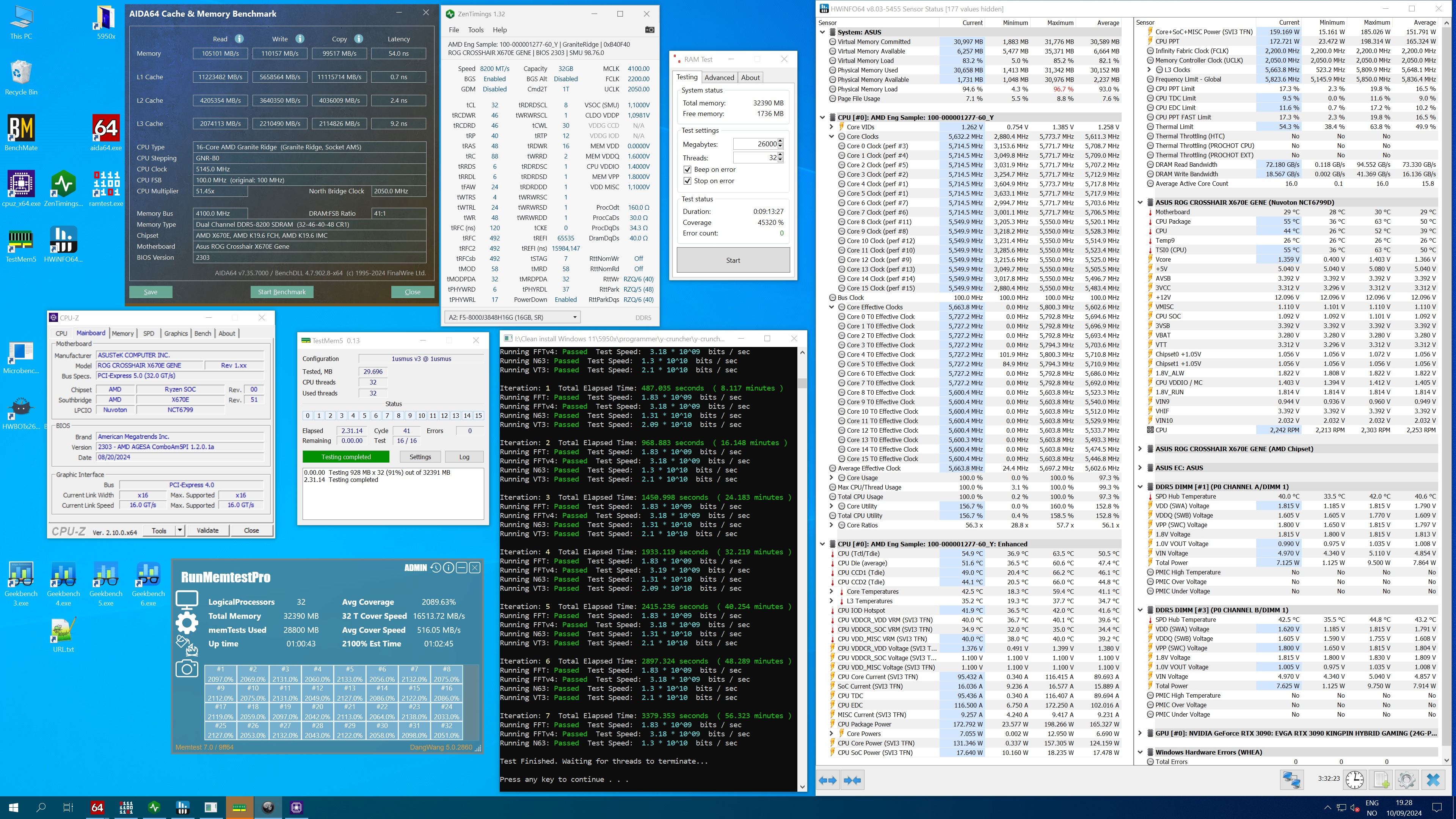The image size is (1456, 819).
Task: Launch ZenTimings desktop shortcut
Action: coord(63,189)
